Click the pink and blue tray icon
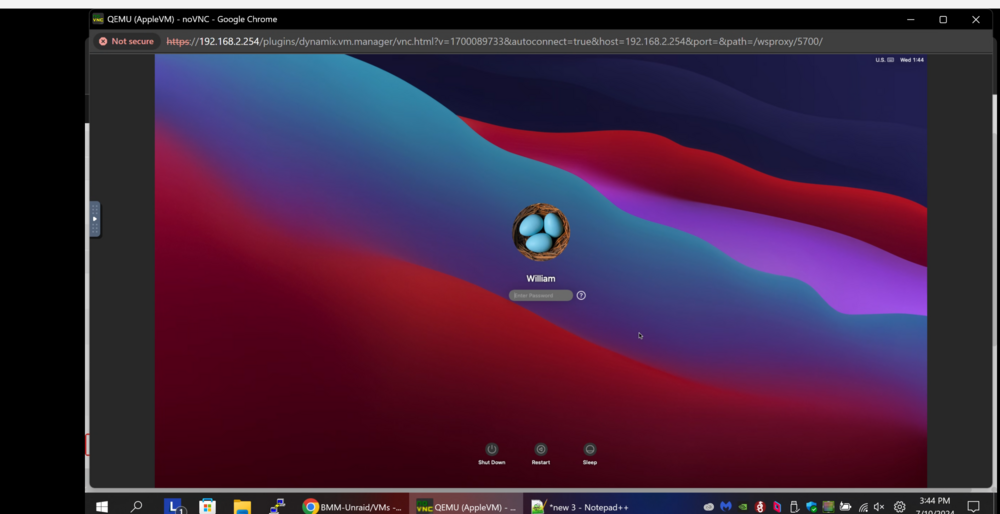The height and width of the screenshot is (514, 1000). click(x=777, y=507)
